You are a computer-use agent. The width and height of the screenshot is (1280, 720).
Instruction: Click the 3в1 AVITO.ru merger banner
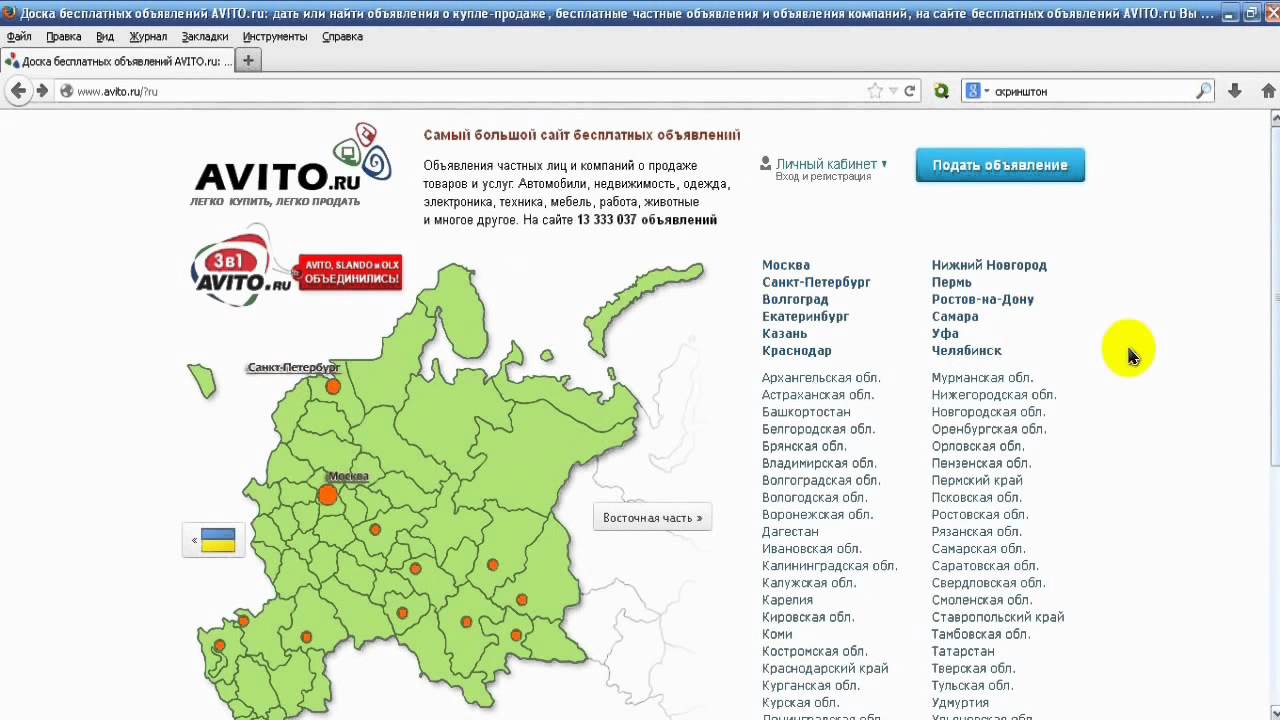[296, 266]
